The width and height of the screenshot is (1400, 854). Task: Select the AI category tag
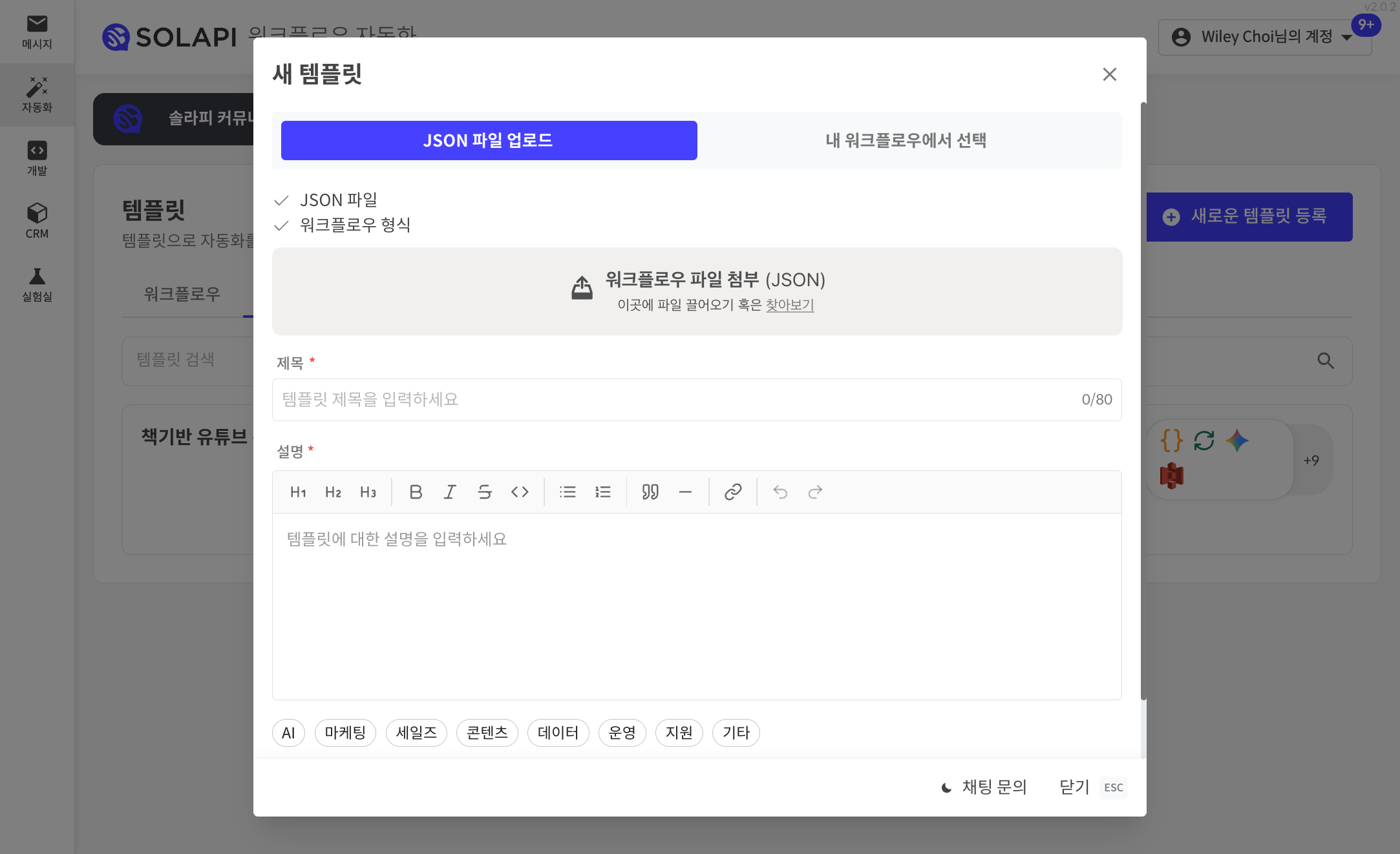[x=288, y=733]
